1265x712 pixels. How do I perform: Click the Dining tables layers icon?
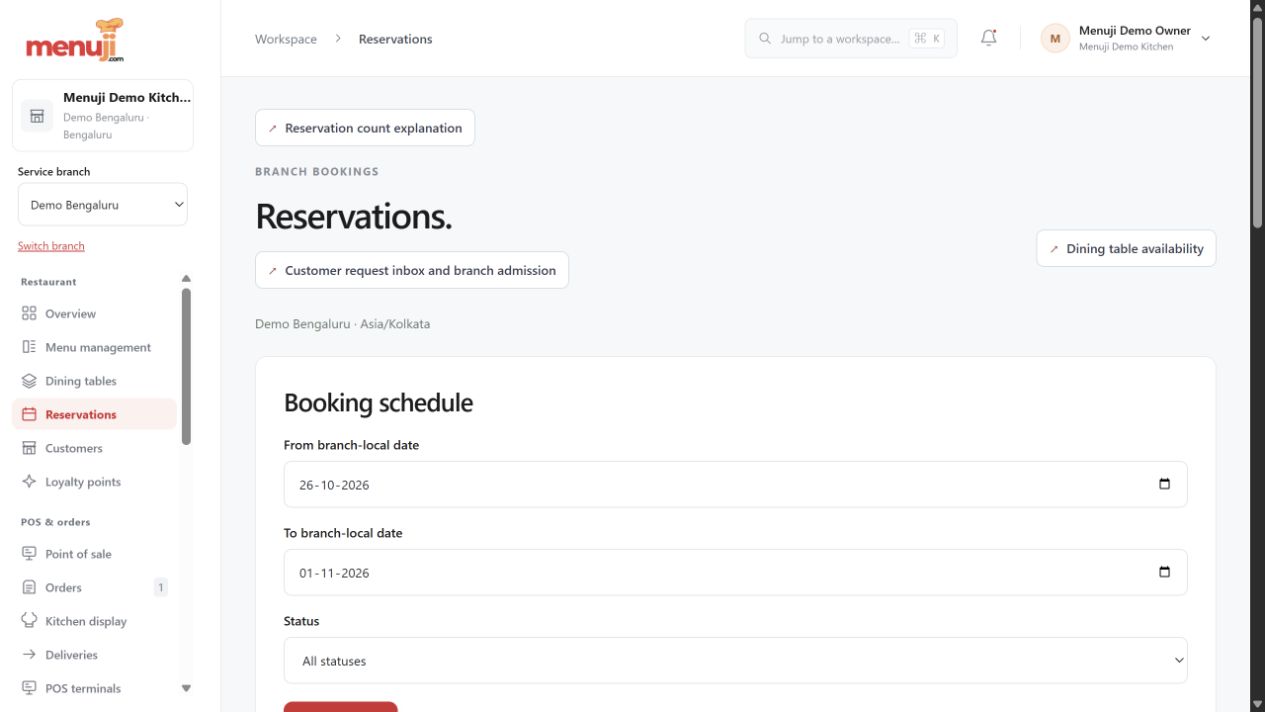pyautogui.click(x=29, y=381)
